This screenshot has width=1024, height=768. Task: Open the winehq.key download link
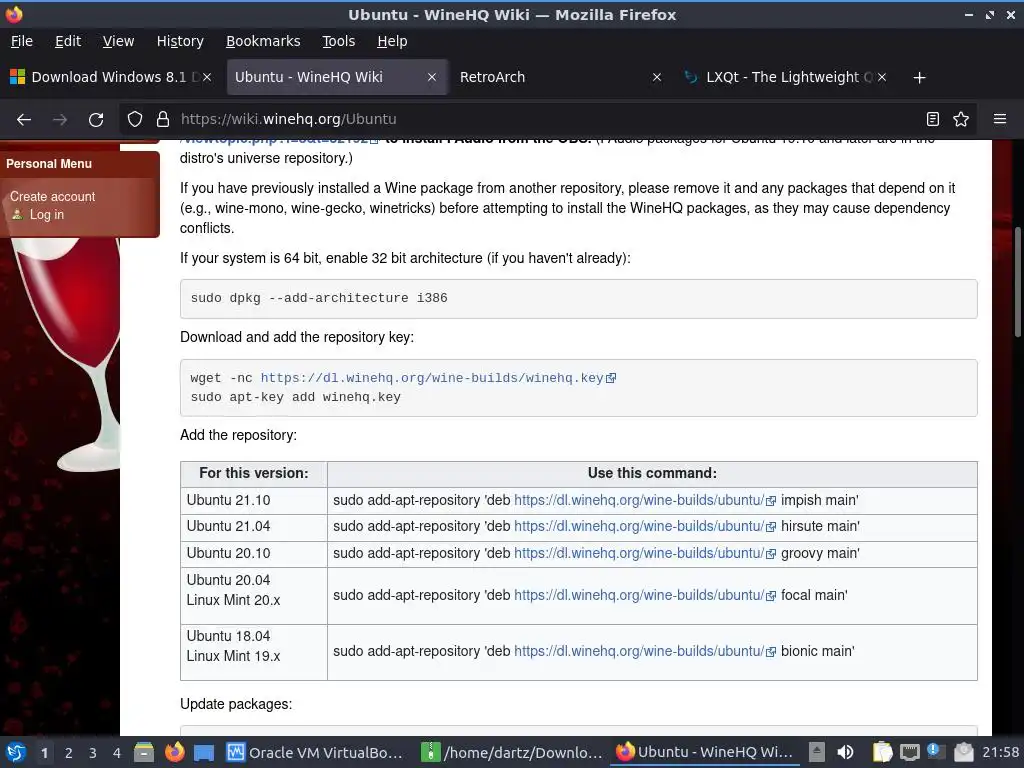point(438,377)
